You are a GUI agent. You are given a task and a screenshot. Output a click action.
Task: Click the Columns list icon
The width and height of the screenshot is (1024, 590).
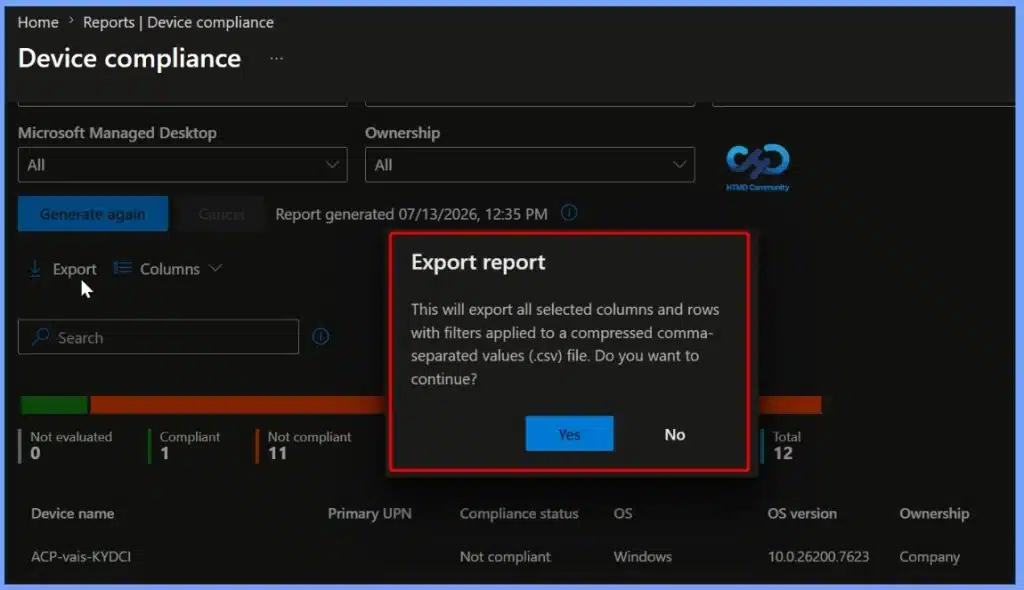pyautogui.click(x=122, y=268)
